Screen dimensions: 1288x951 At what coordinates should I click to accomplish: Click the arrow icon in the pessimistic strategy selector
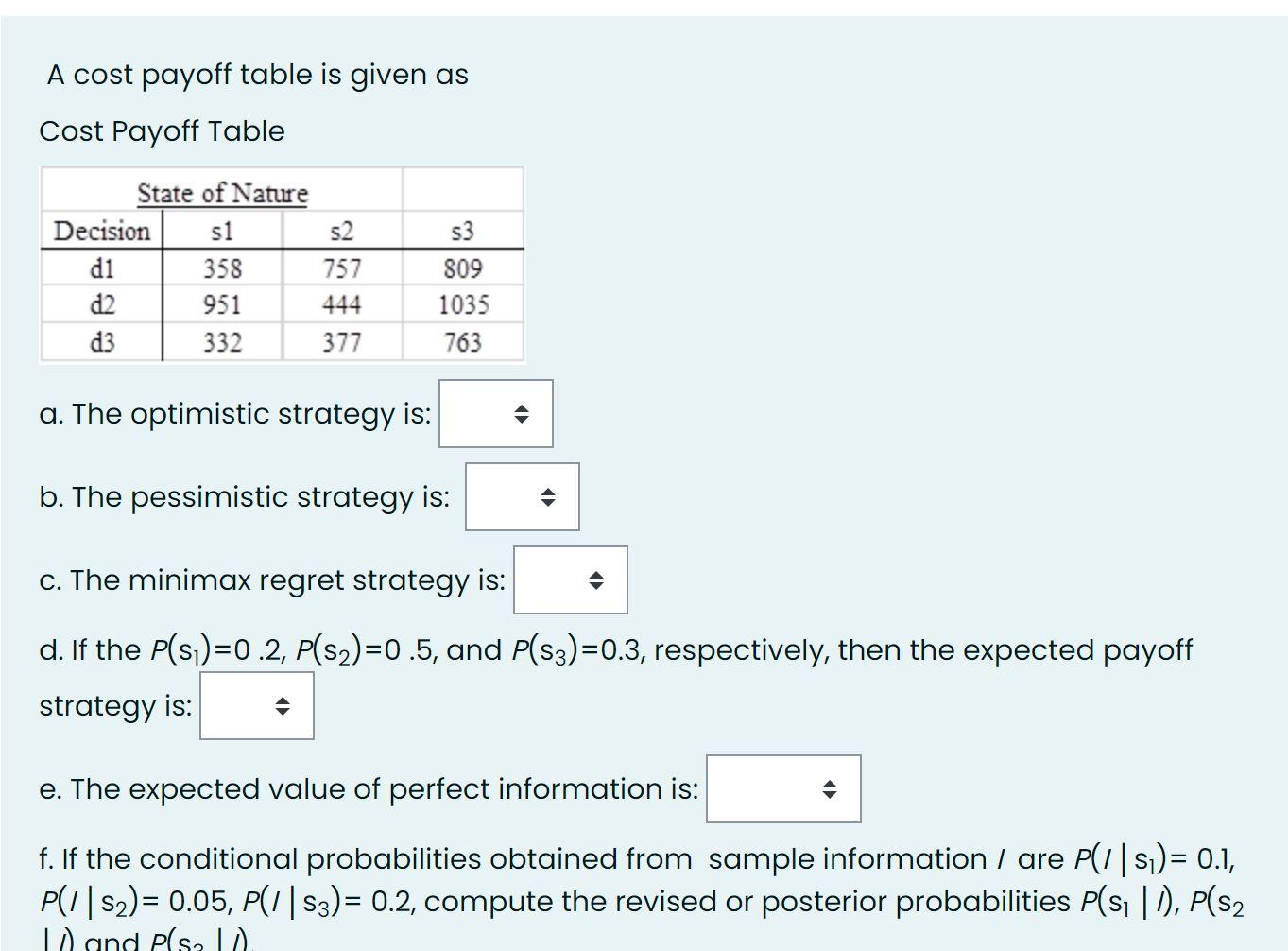point(548,498)
